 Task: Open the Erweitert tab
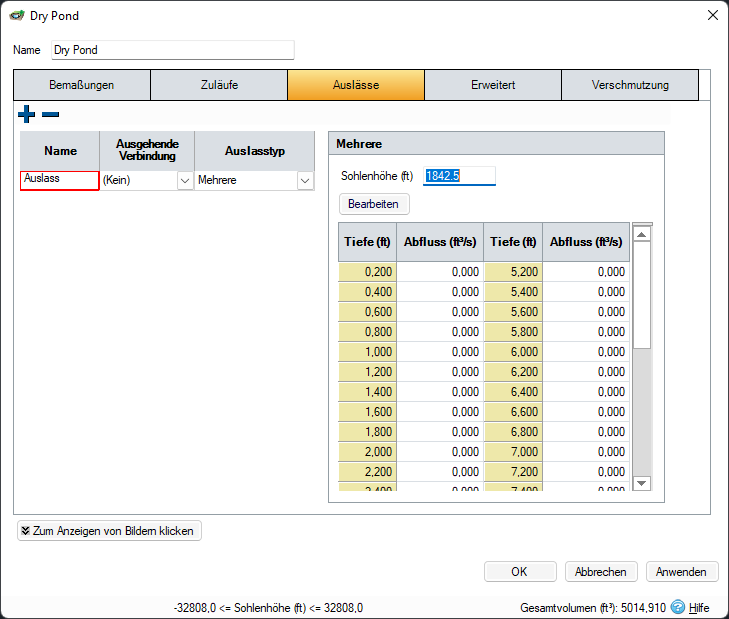(493, 85)
